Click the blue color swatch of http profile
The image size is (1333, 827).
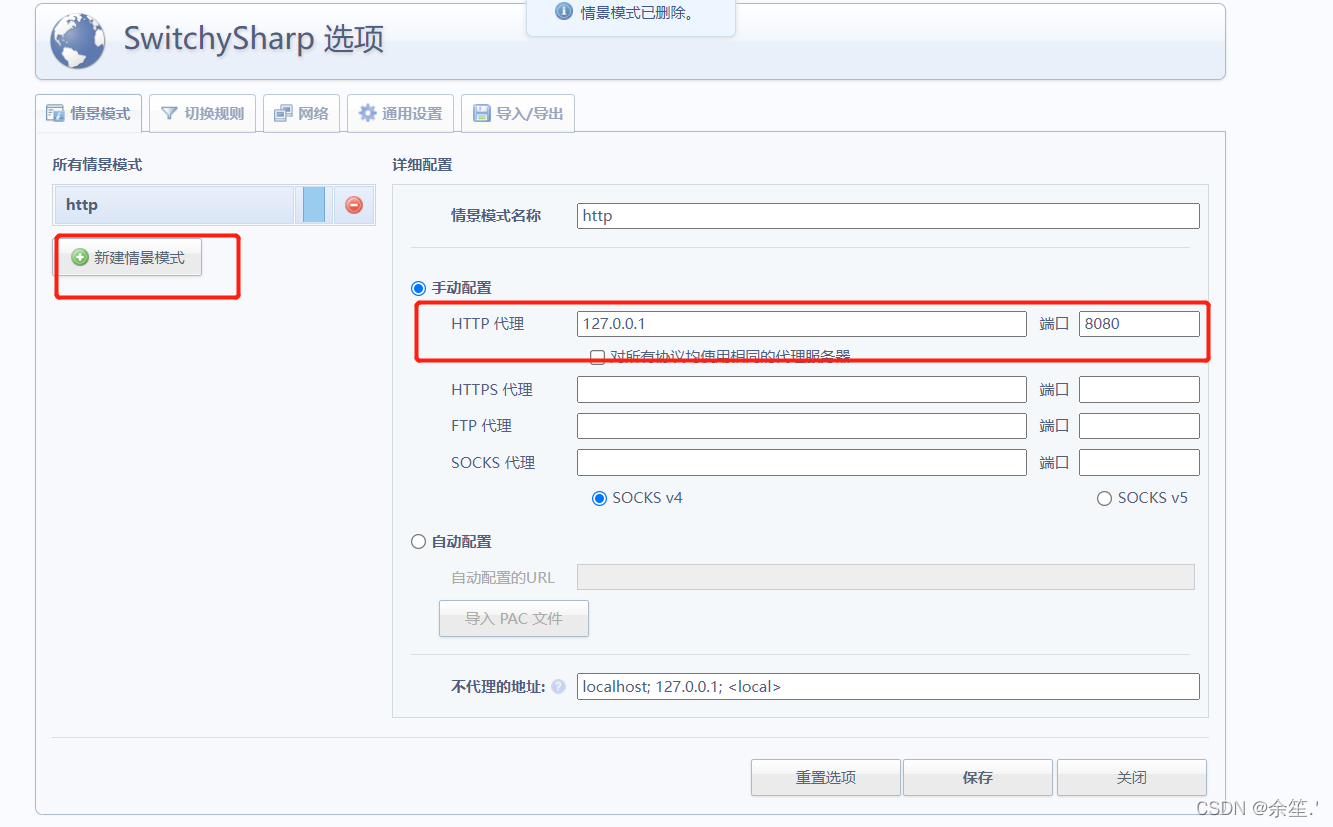tap(314, 205)
